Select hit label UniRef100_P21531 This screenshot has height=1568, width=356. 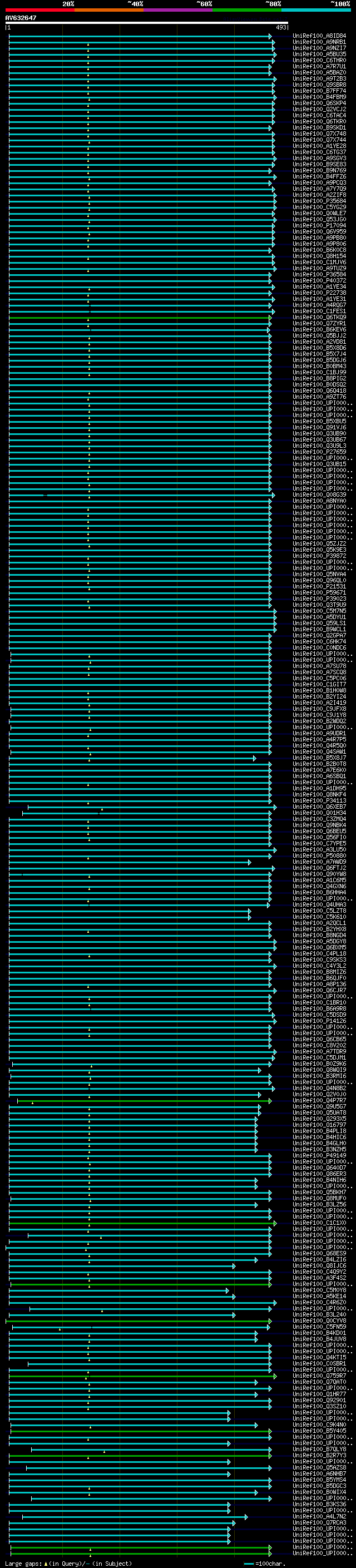[x=319, y=586]
